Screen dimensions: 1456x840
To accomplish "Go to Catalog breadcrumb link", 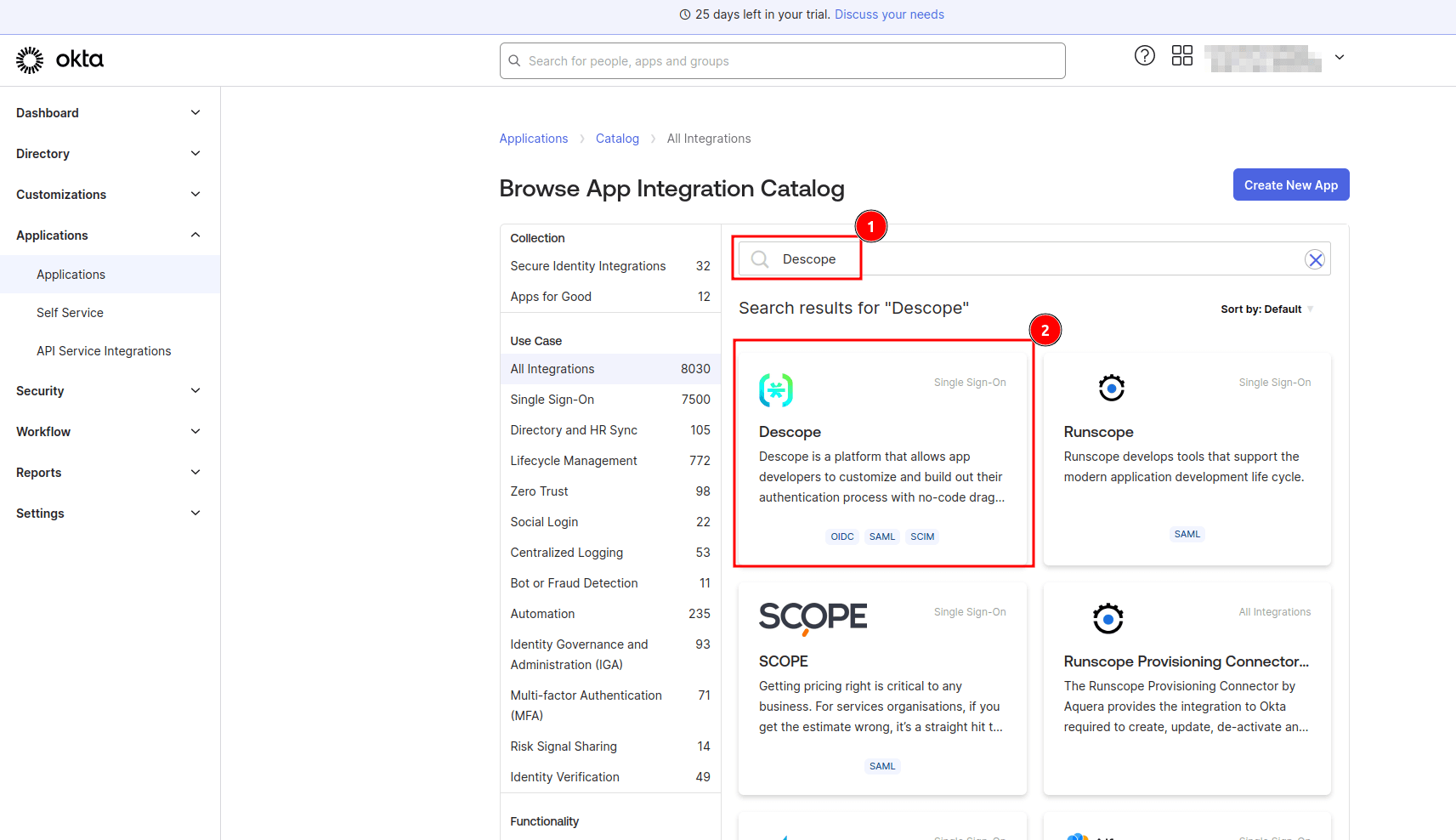I will pyautogui.click(x=616, y=139).
